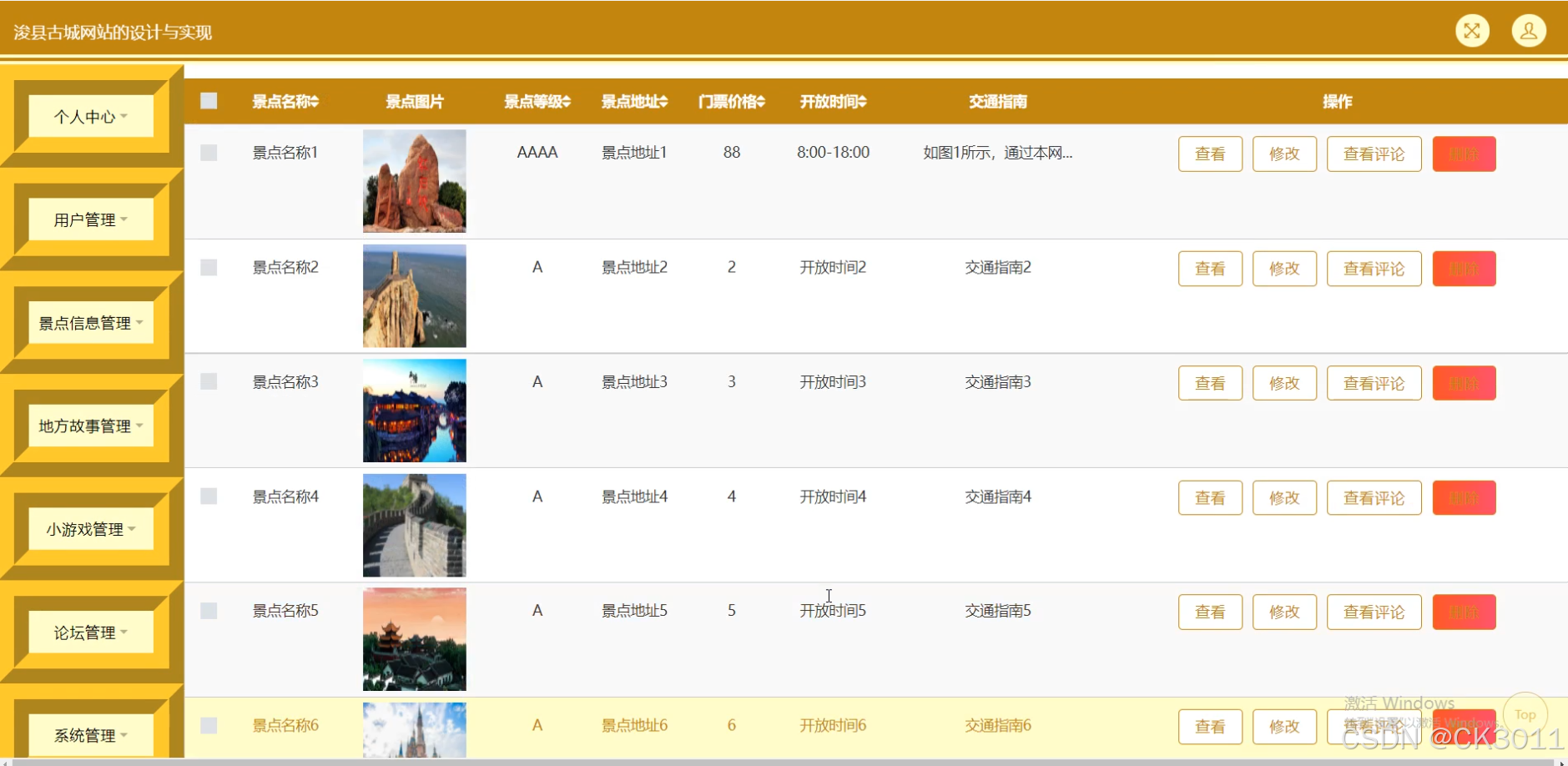The image size is (1568, 766).
Task: Open the user profile avatar icon
Action: point(1529,31)
